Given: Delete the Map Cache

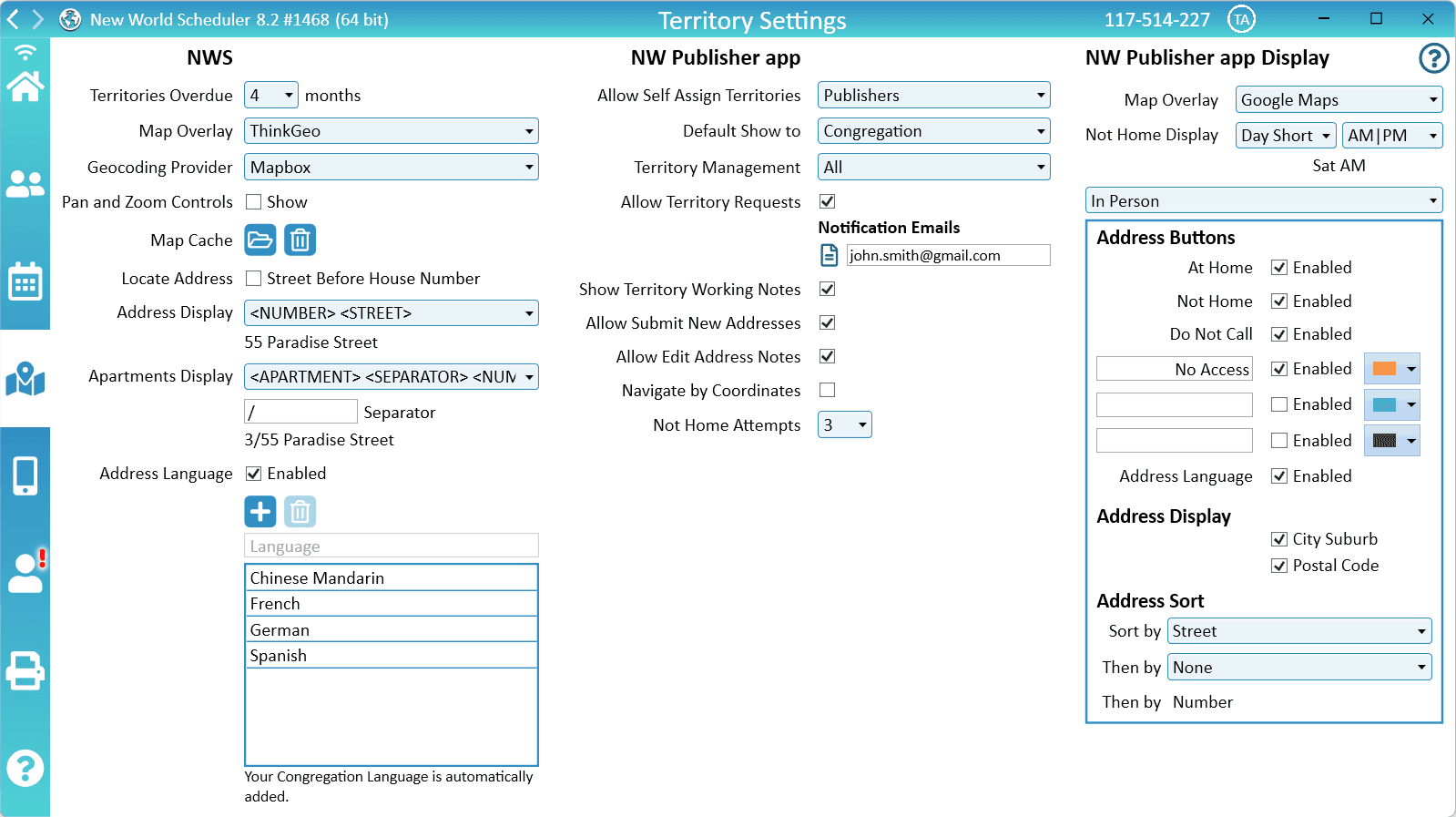Looking at the screenshot, I should coord(300,240).
